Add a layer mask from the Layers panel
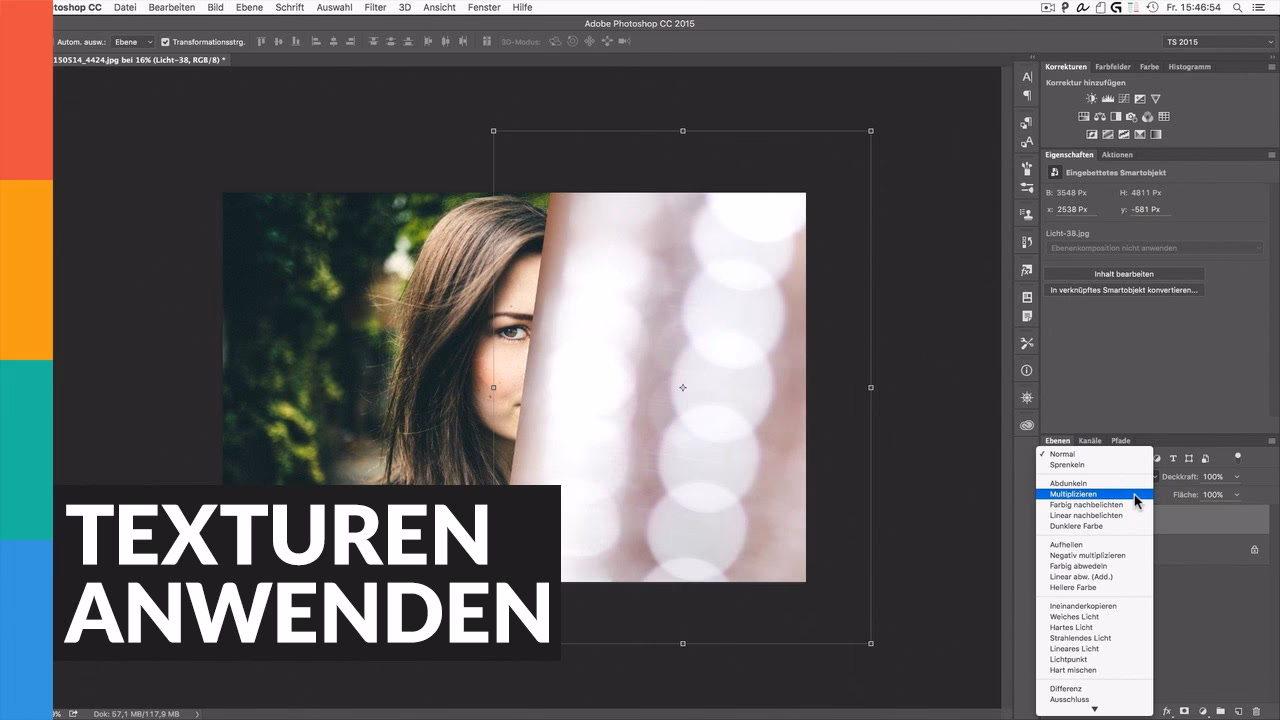 click(x=1185, y=711)
